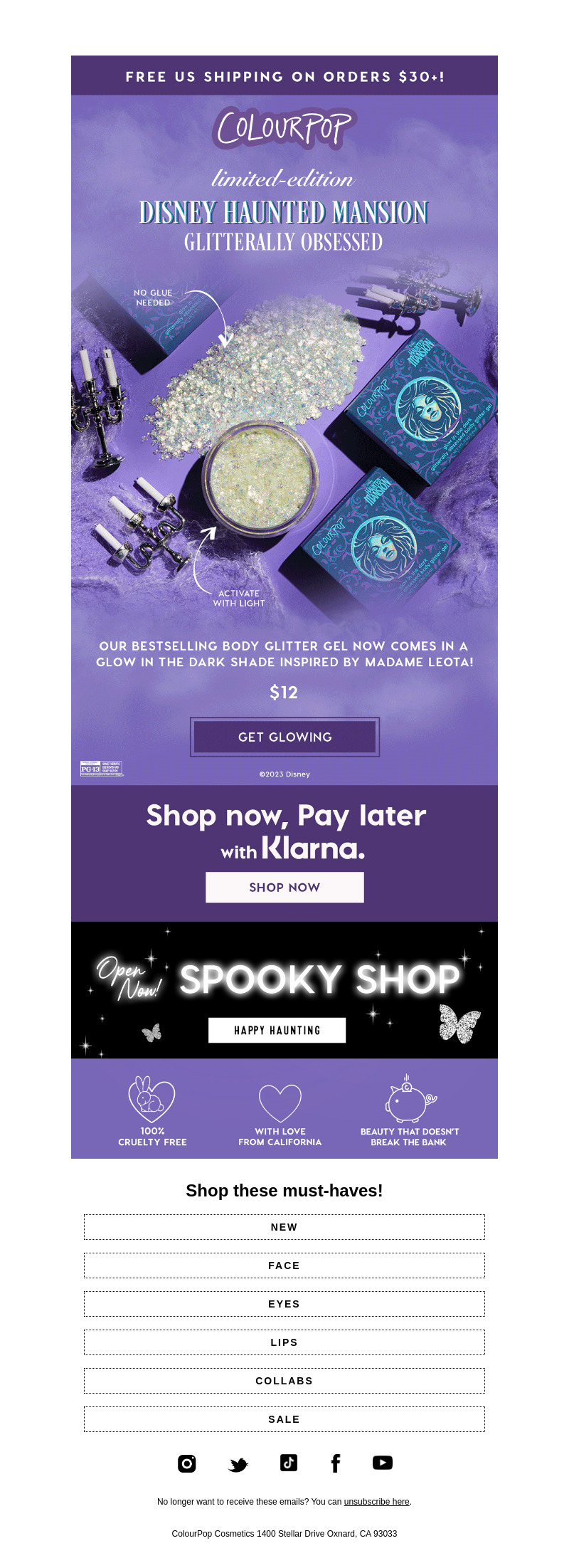The width and height of the screenshot is (569, 1568).
Task: Click the With Love From California heart icon
Action: pos(280,1103)
